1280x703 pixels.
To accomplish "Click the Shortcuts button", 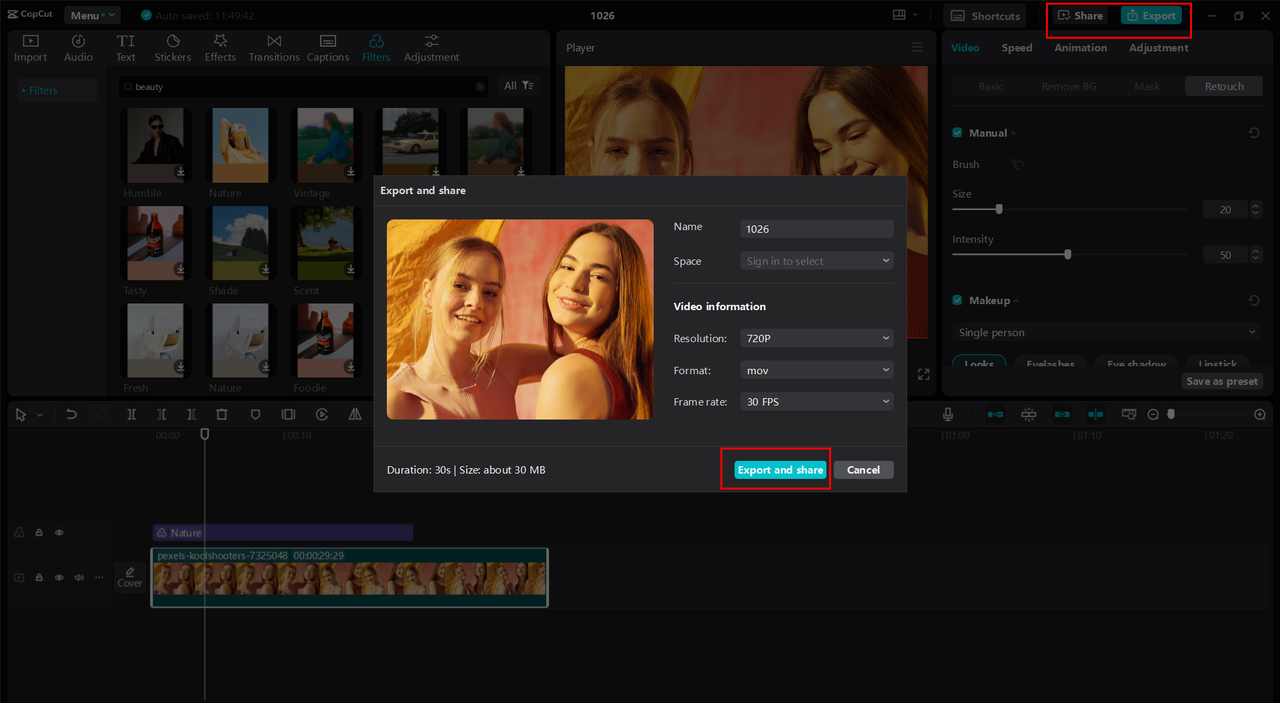I will (986, 16).
